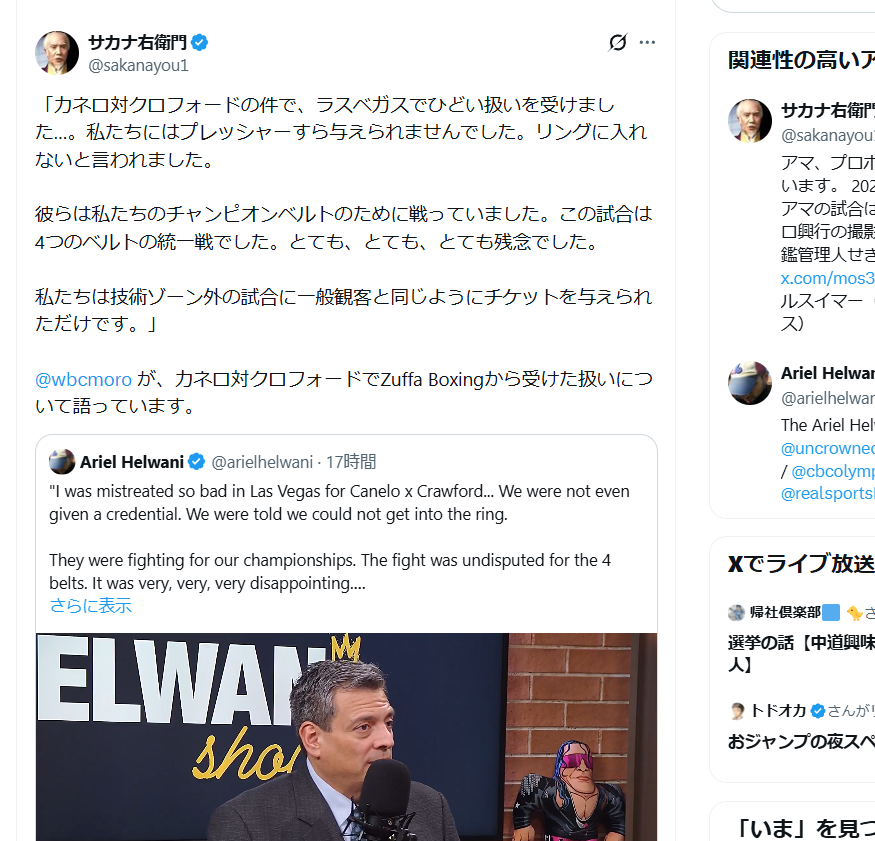Click the verified badge next to Ariel Helwani
This screenshot has width=875, height=841.
196,462
